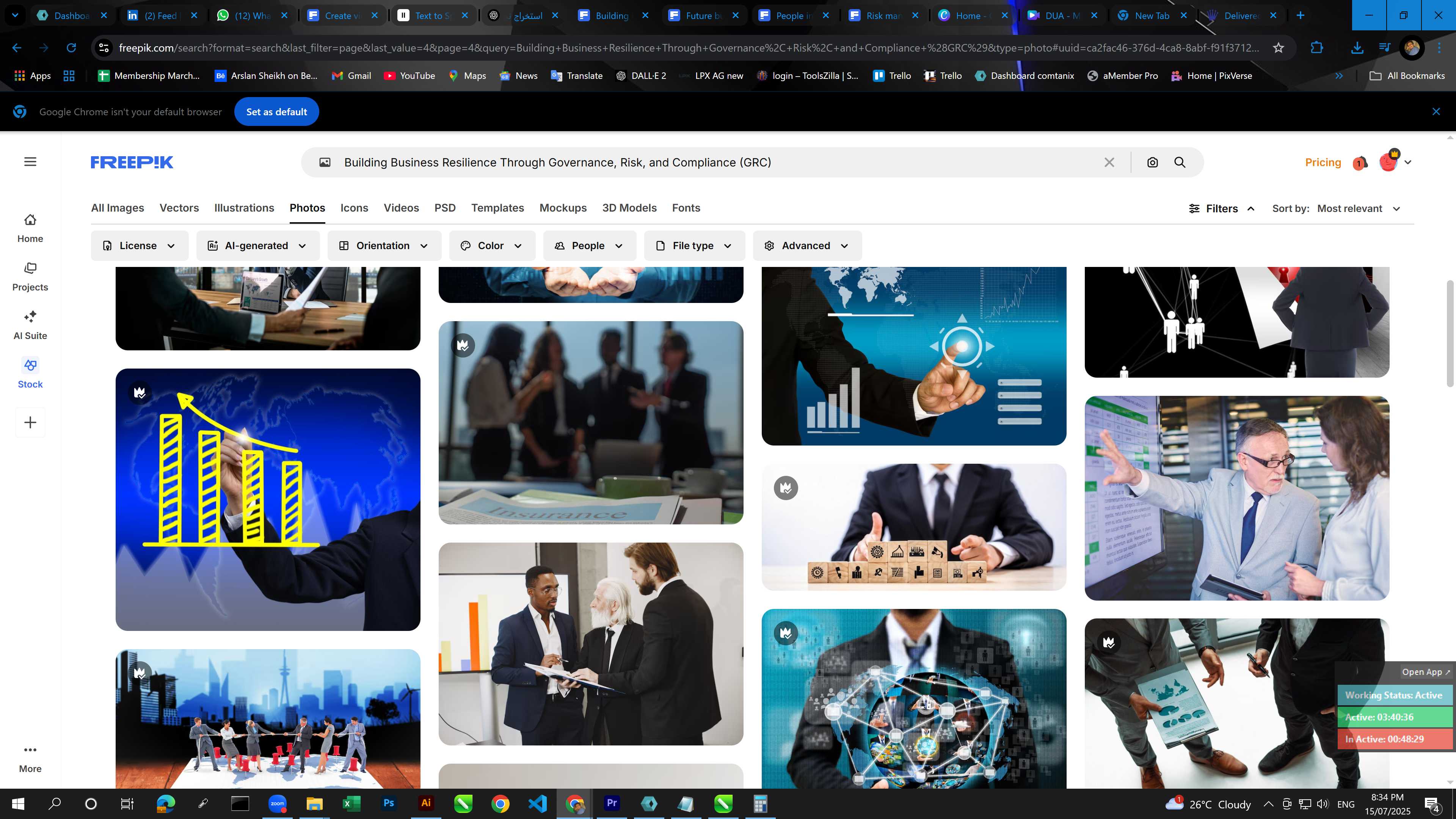Expand the AI-generated filter dropdown

pyautogui.click(x=258, y=246)
